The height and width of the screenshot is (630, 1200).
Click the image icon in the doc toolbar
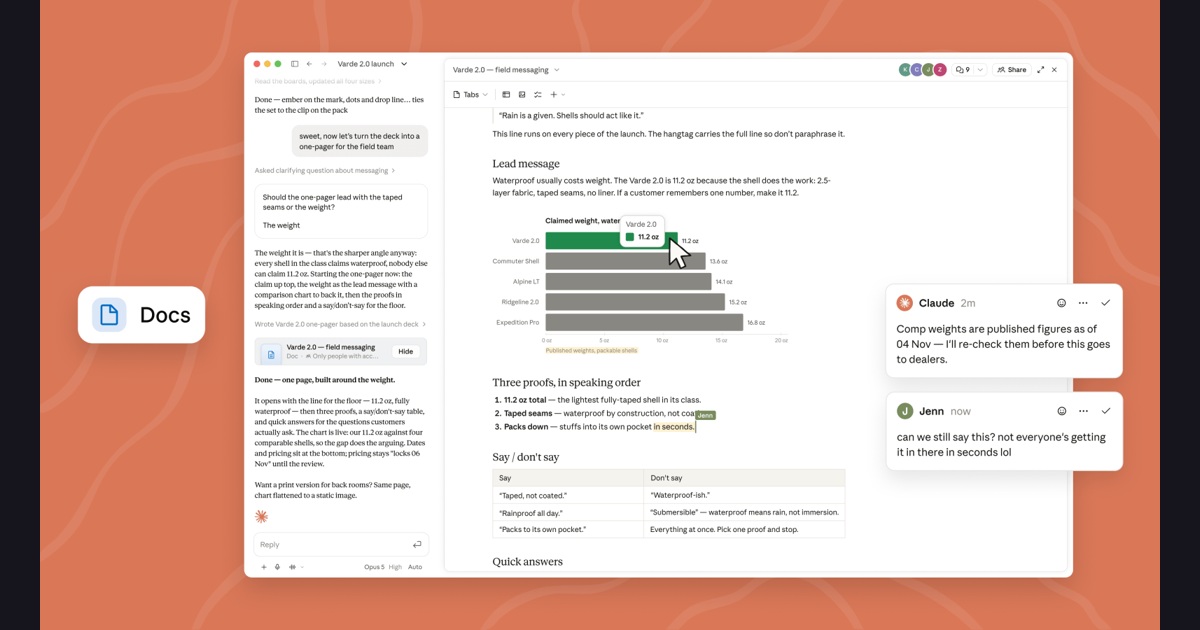pos(522,95)
